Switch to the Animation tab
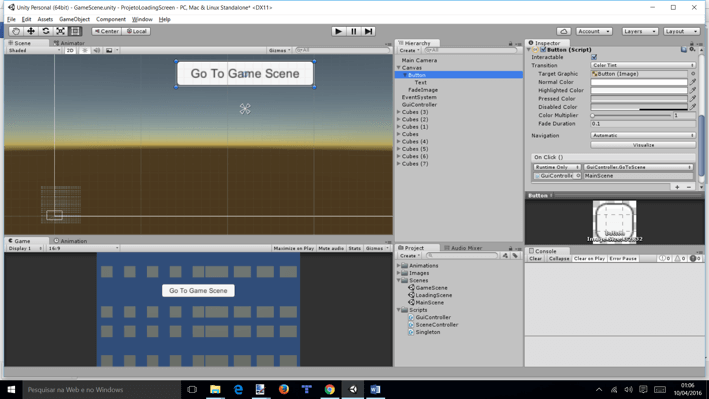 [71, 241]
